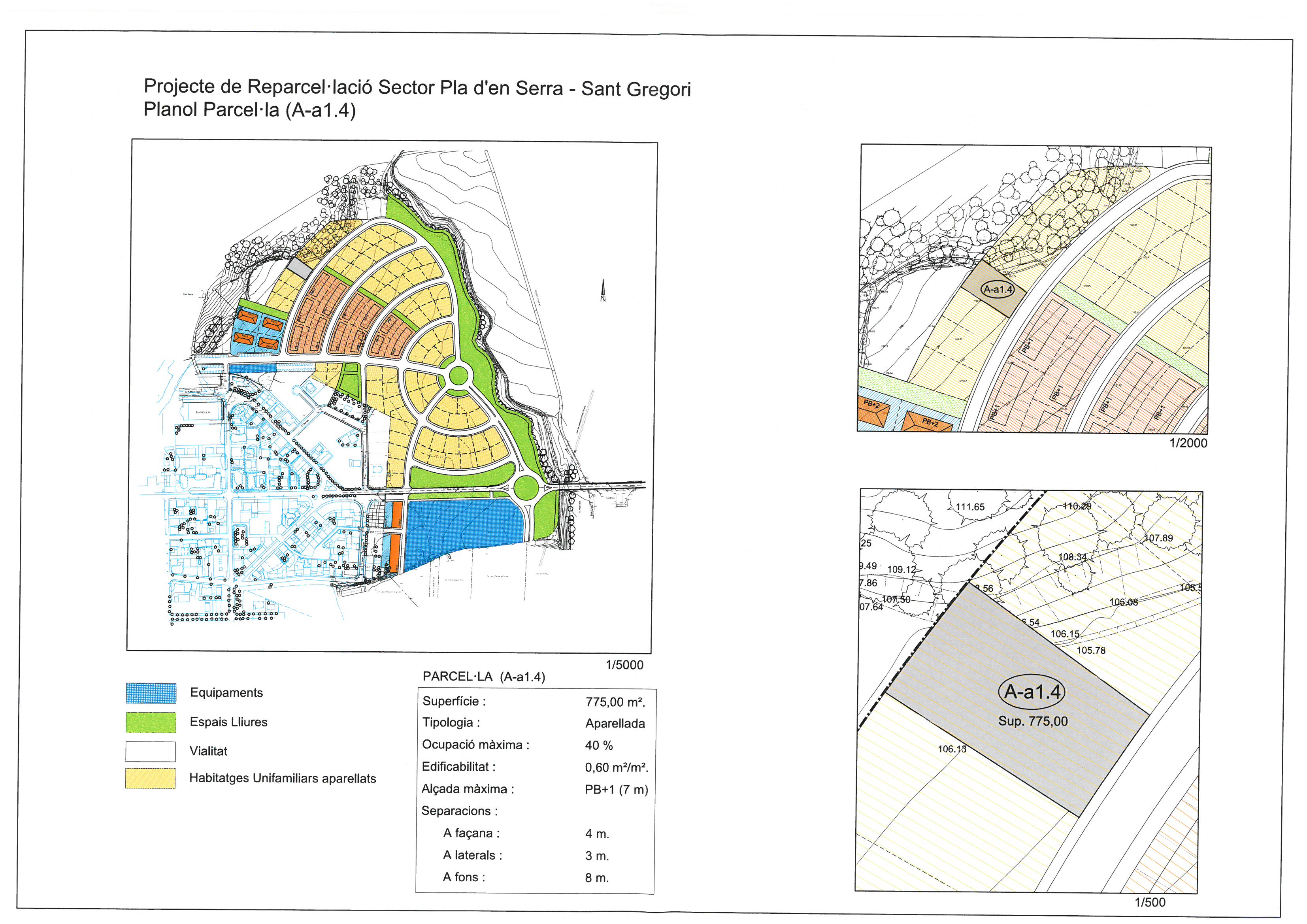Screen dimensions: 1307x924
Task: Click the circled A-a1.4 label in the 1/2000 map
Action: pos(998,289)
